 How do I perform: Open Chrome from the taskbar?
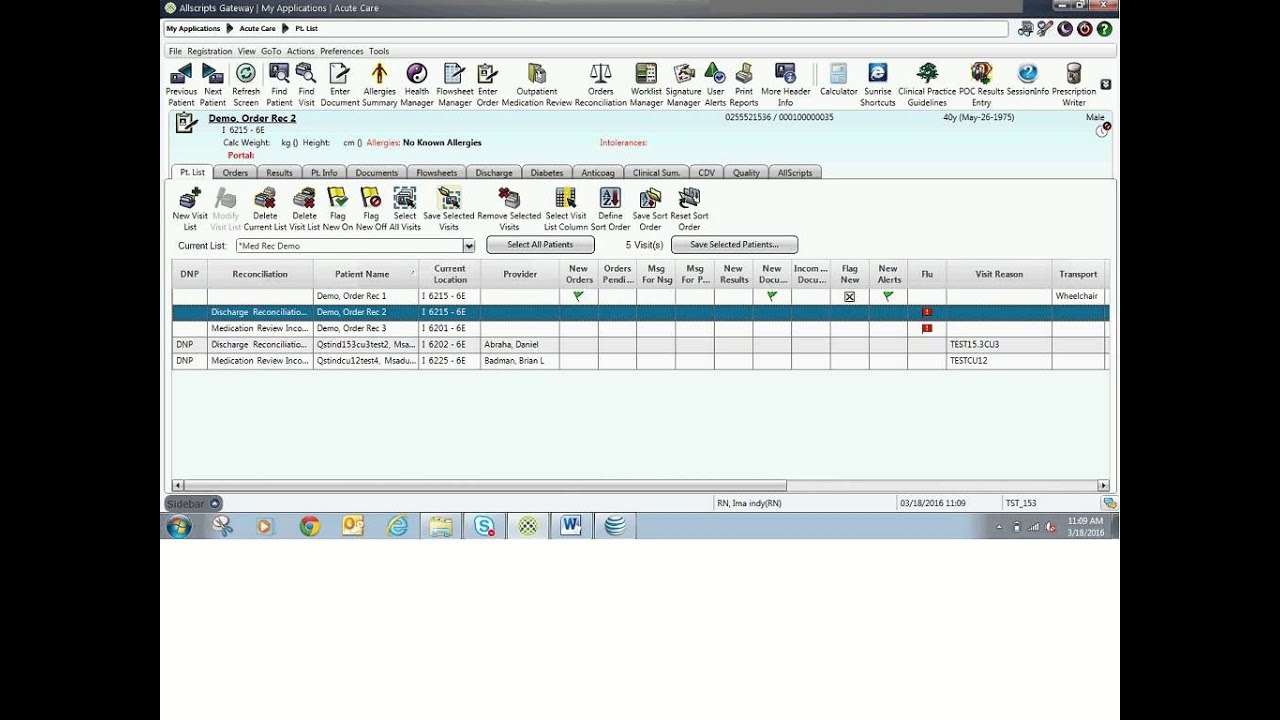310,526
